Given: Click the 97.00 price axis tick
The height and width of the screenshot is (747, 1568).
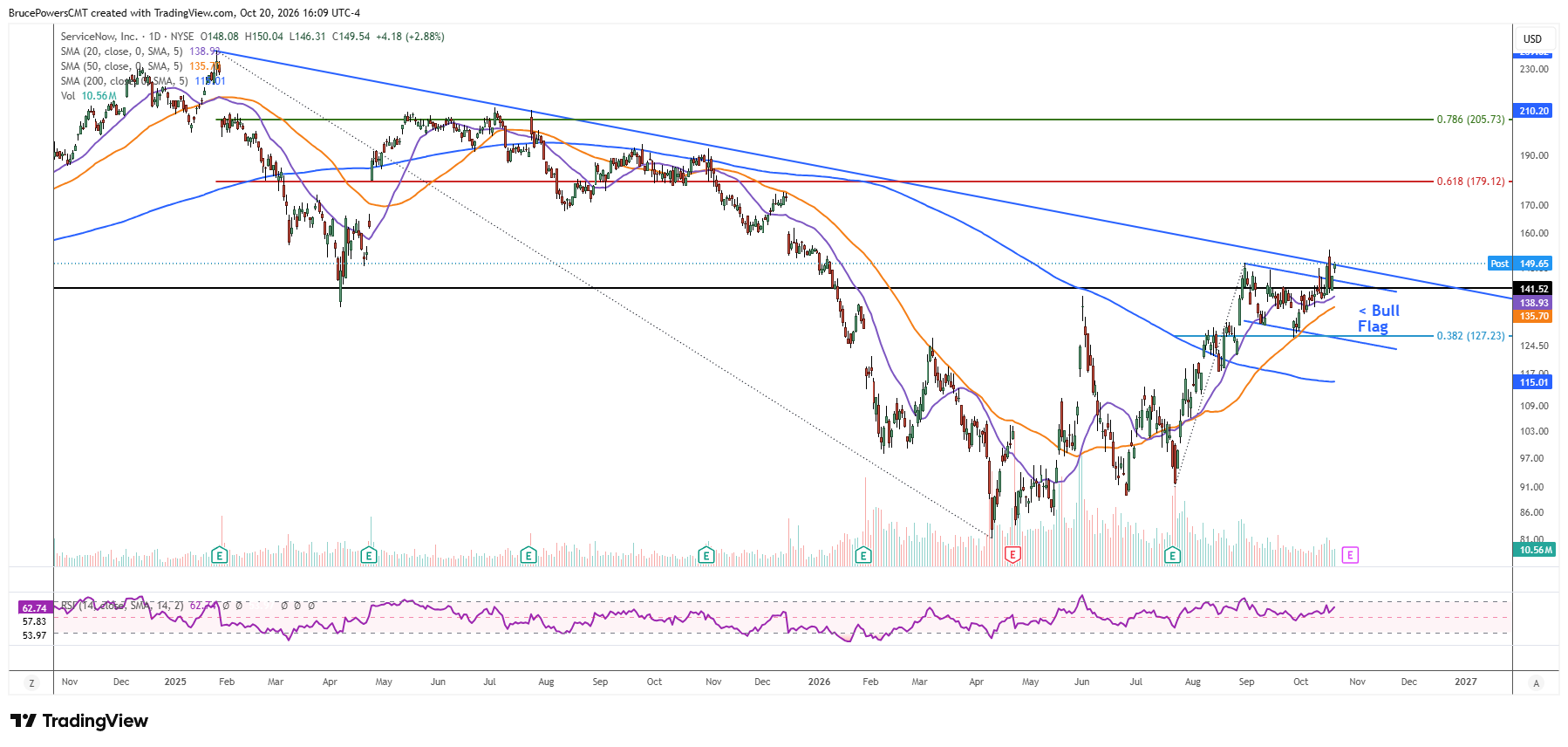Looking at the screenshot, I should 1531,458.
